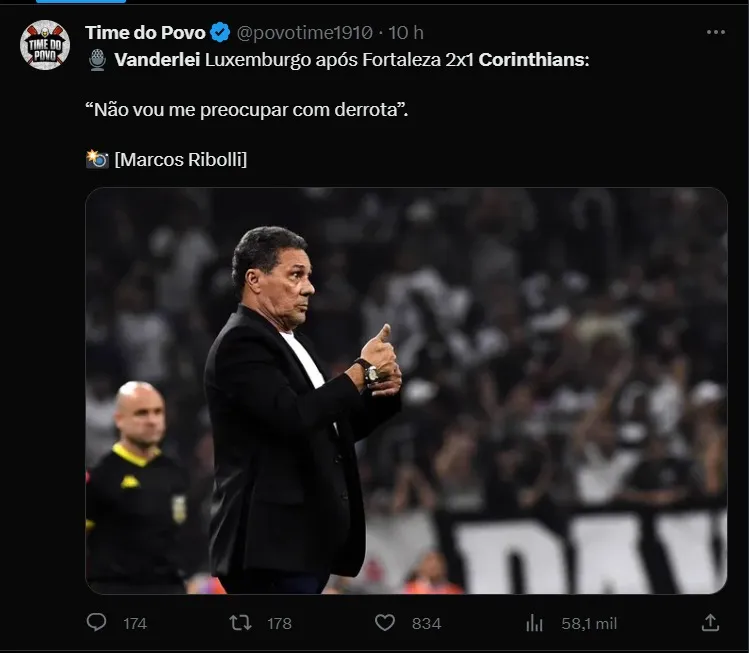Open the "Time do Povo" account name link
The image size is (749, 653).
coord(145,33)
